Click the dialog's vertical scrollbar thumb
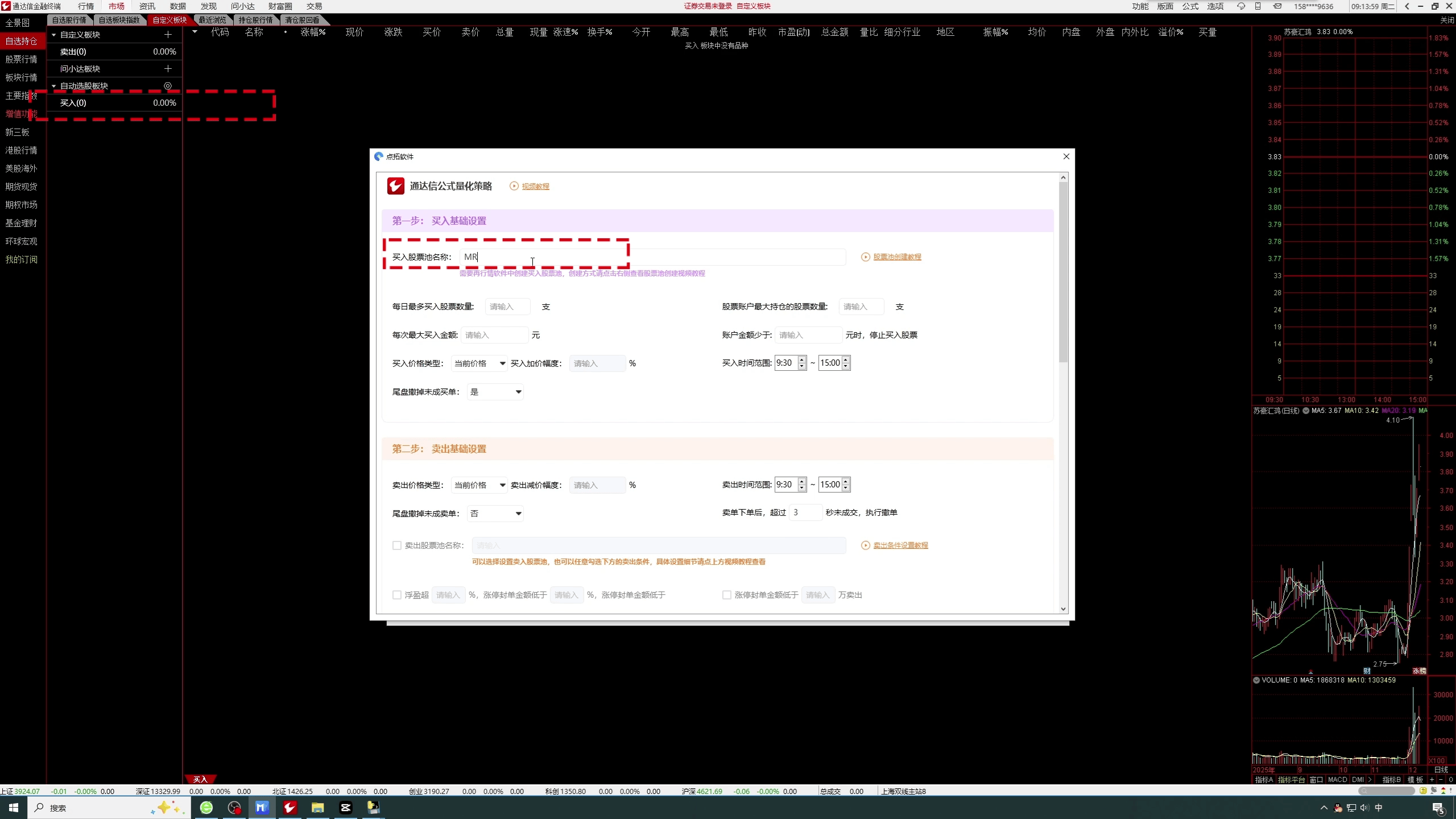 point(1063,273)
